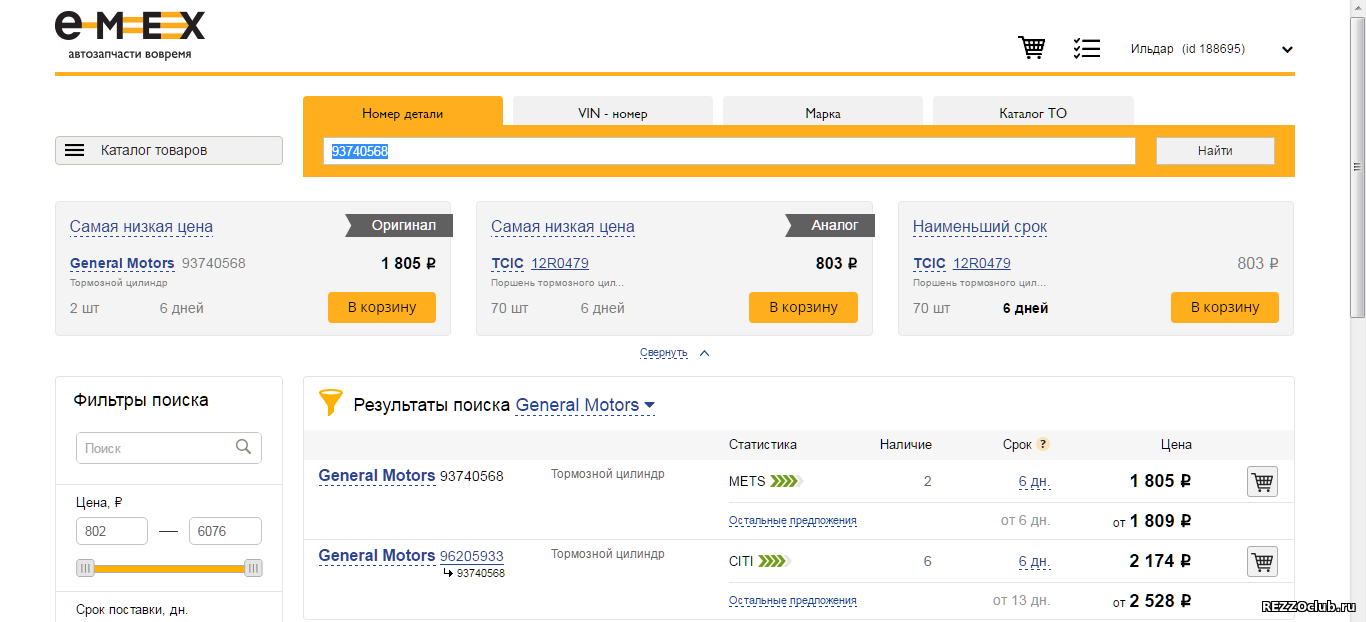This screenshot has height=622, width=1366.
Task: Open Самая низкая цена link in Оригинал card
Action: coord(141,227)
